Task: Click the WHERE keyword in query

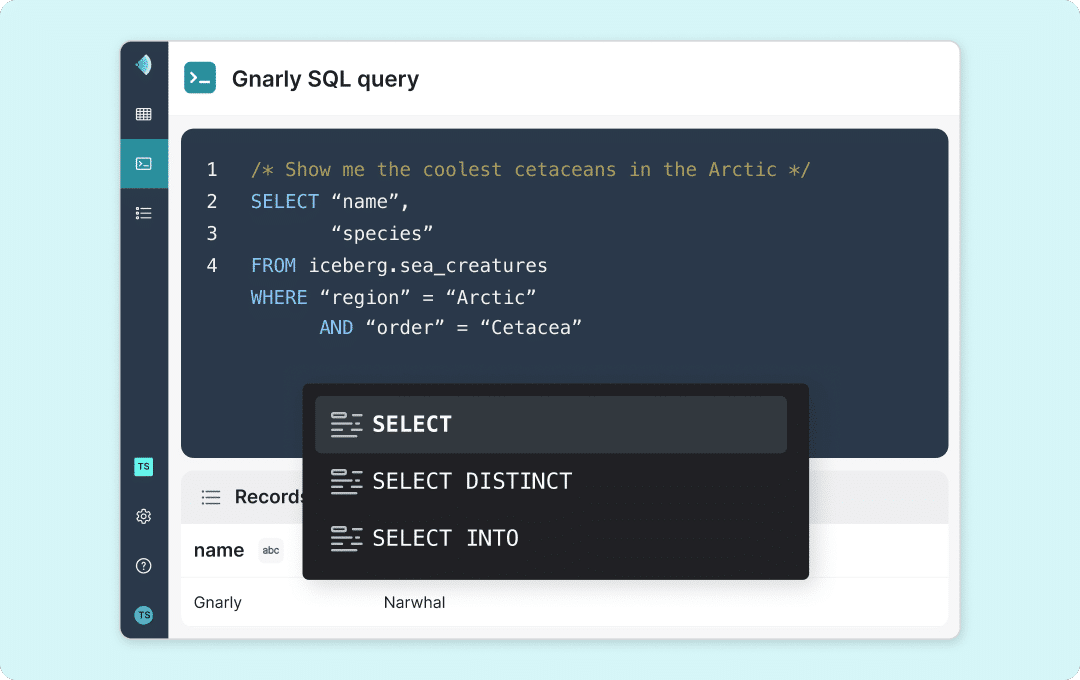Action: 279,297
